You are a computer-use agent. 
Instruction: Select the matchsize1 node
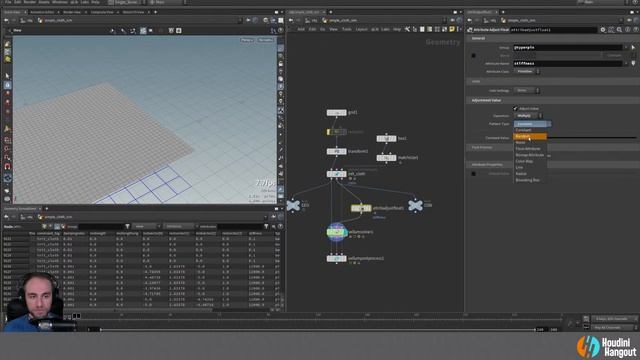[x=386, y=158]
